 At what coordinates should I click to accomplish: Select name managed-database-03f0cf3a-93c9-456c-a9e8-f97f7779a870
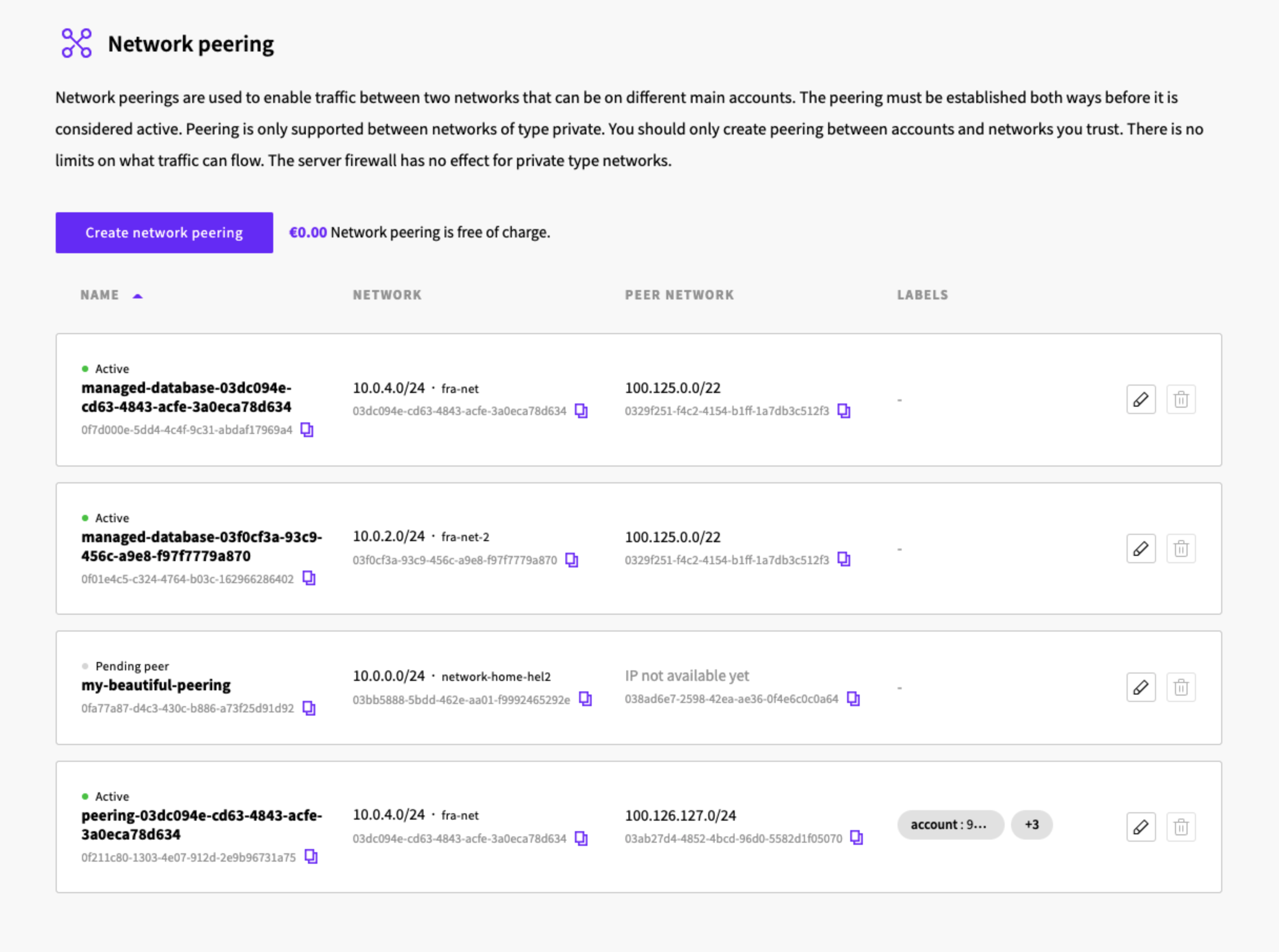coord(202,546)
